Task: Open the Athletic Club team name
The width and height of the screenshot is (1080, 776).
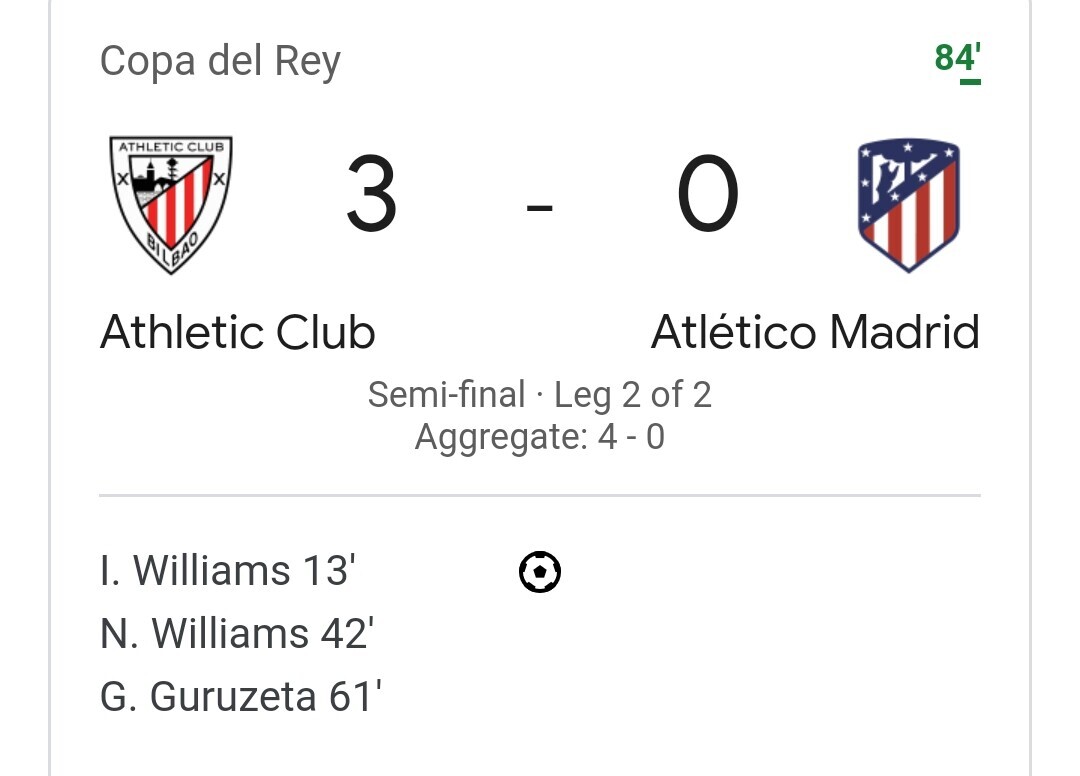Action: pos(238,333)
